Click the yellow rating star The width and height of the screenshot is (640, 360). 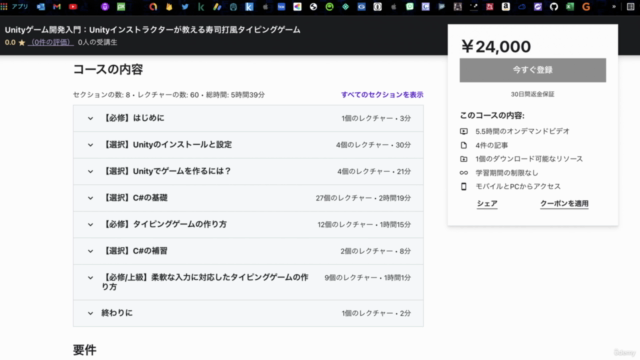(x=22, y=42)
